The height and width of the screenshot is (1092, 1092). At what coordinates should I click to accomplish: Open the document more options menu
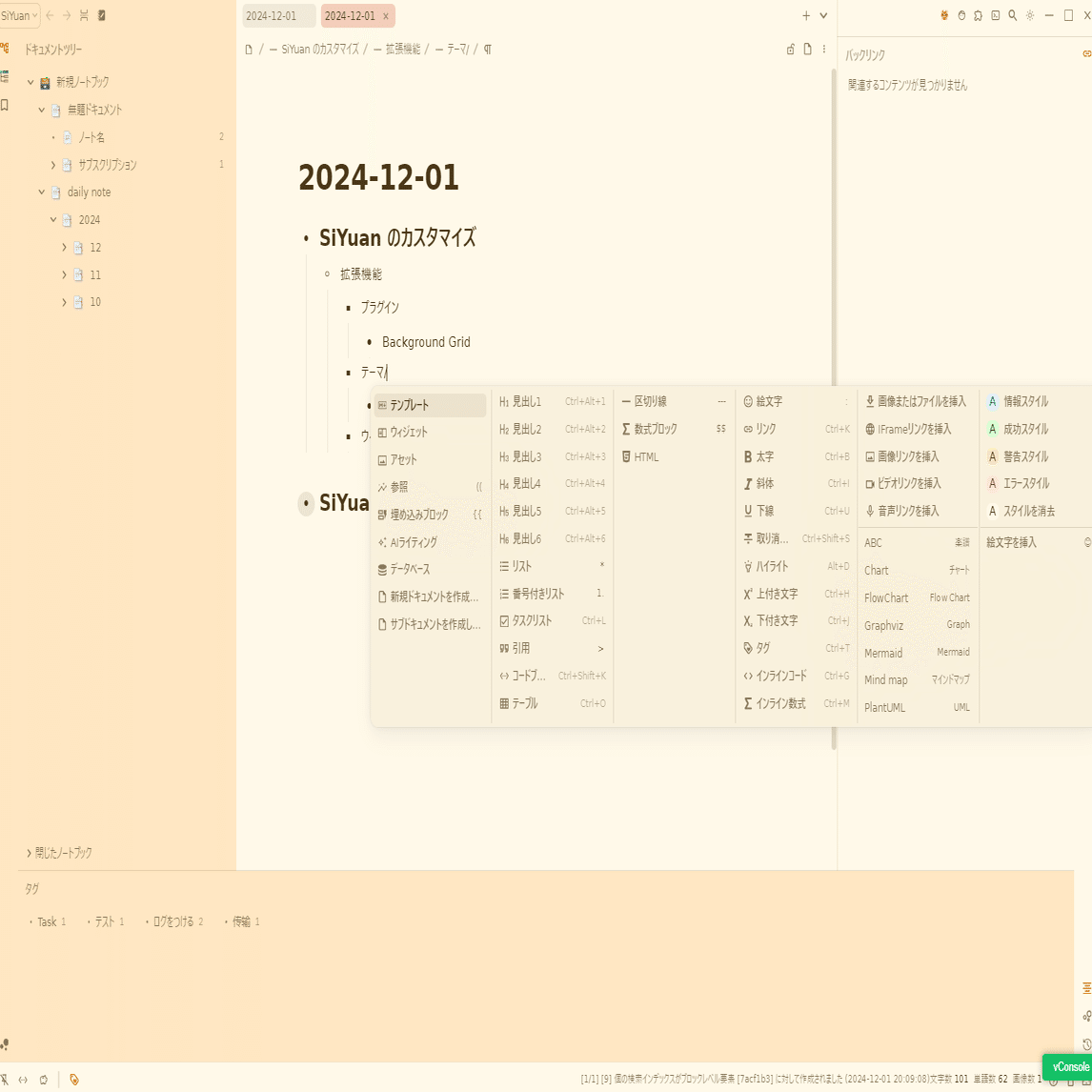[x=824, y=49]
